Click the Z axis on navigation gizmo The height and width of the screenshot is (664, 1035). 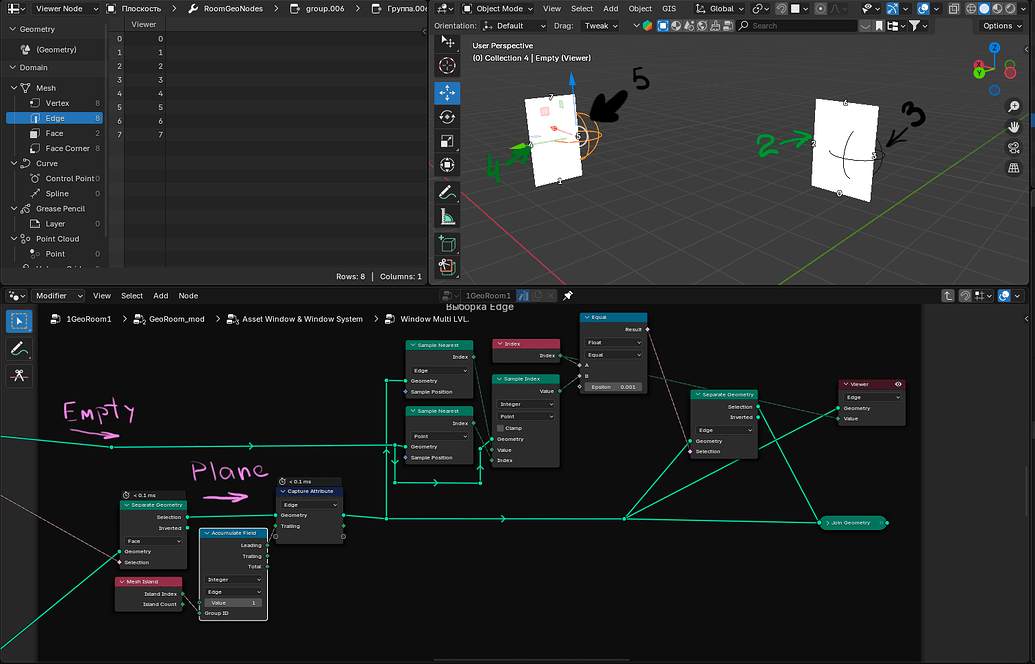point(994,48)
